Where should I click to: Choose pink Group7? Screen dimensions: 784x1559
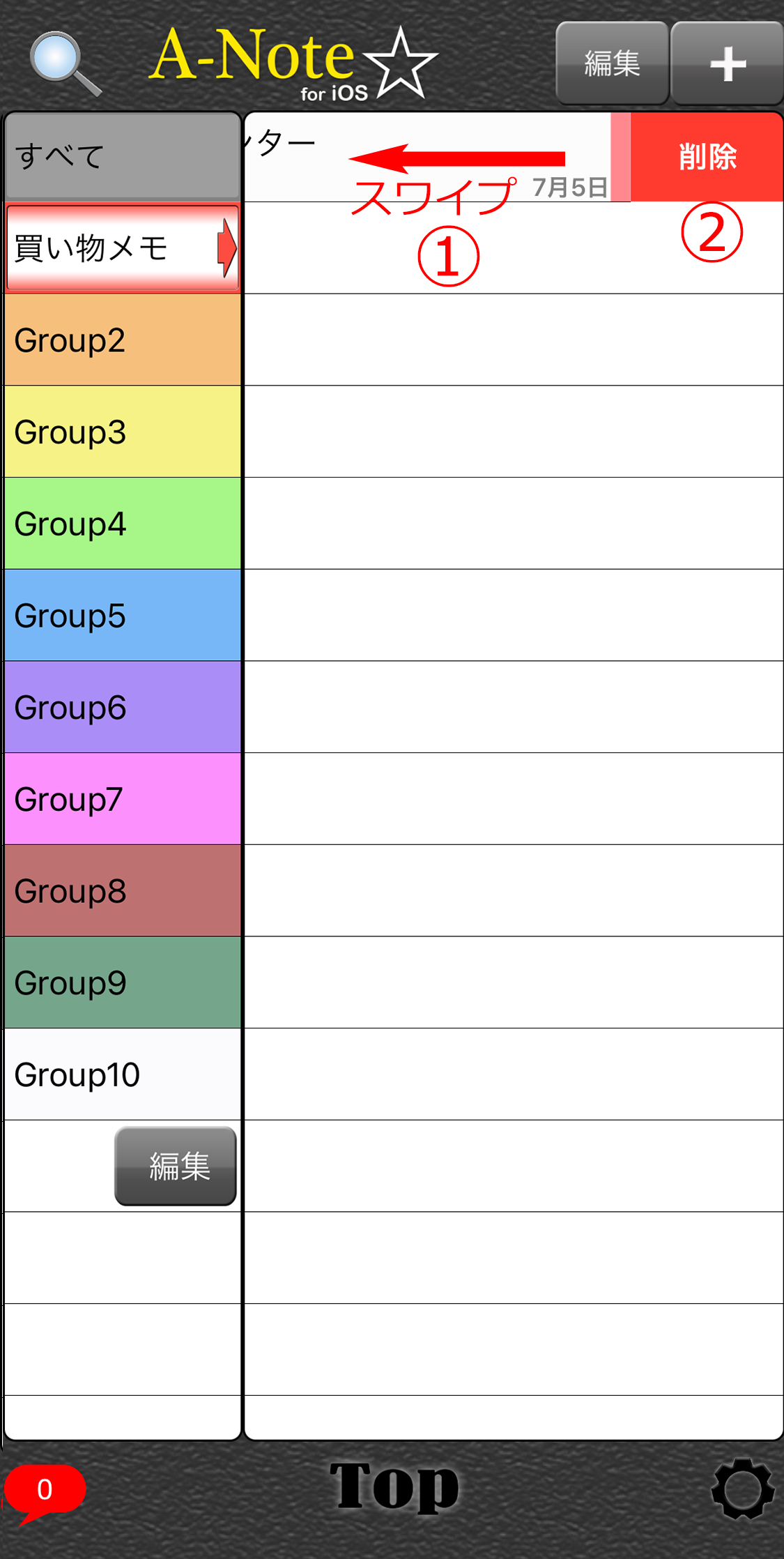click(123, 799)
